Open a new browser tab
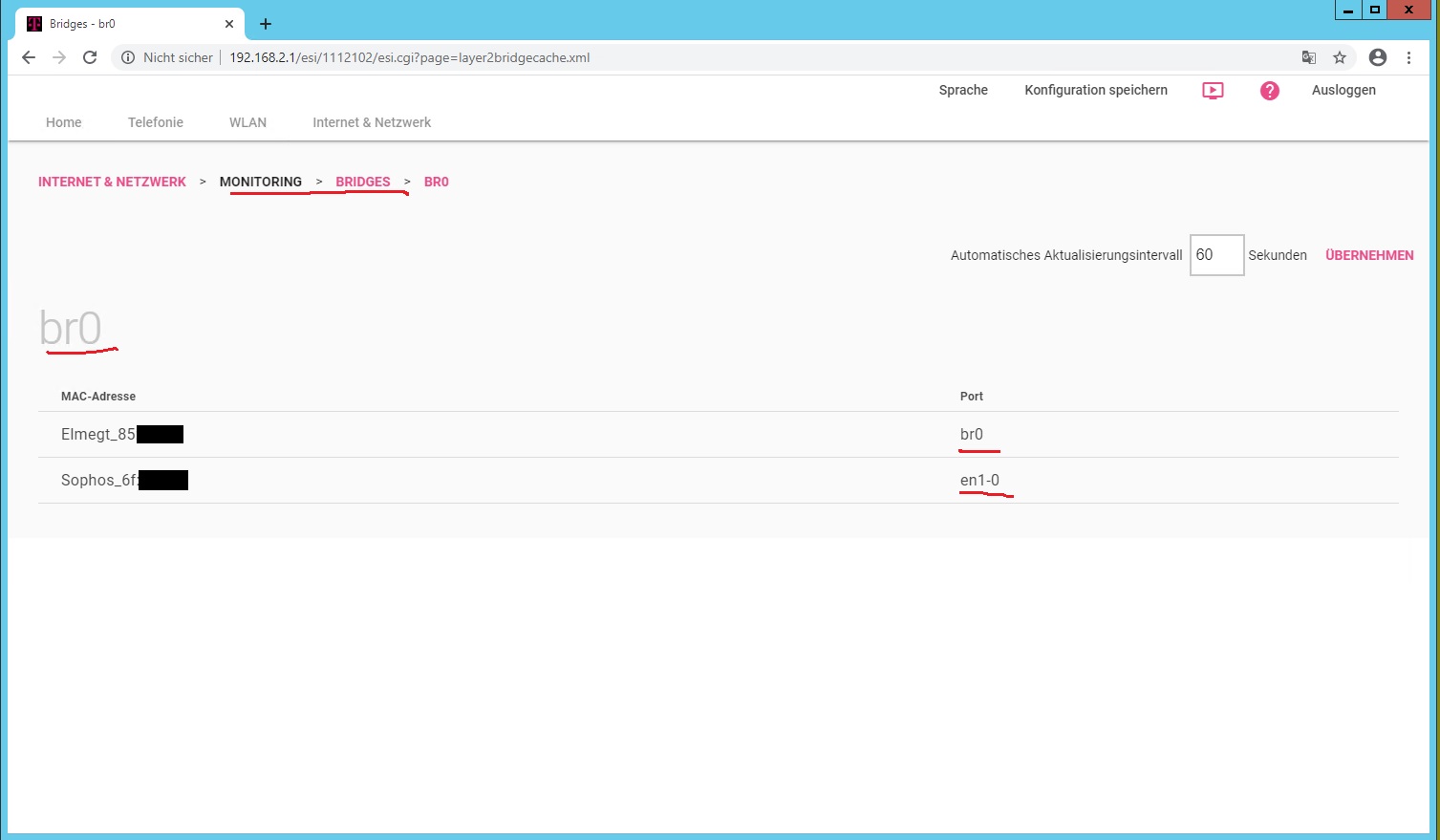This screenshot has height=840, width=1440. point(266,24)
